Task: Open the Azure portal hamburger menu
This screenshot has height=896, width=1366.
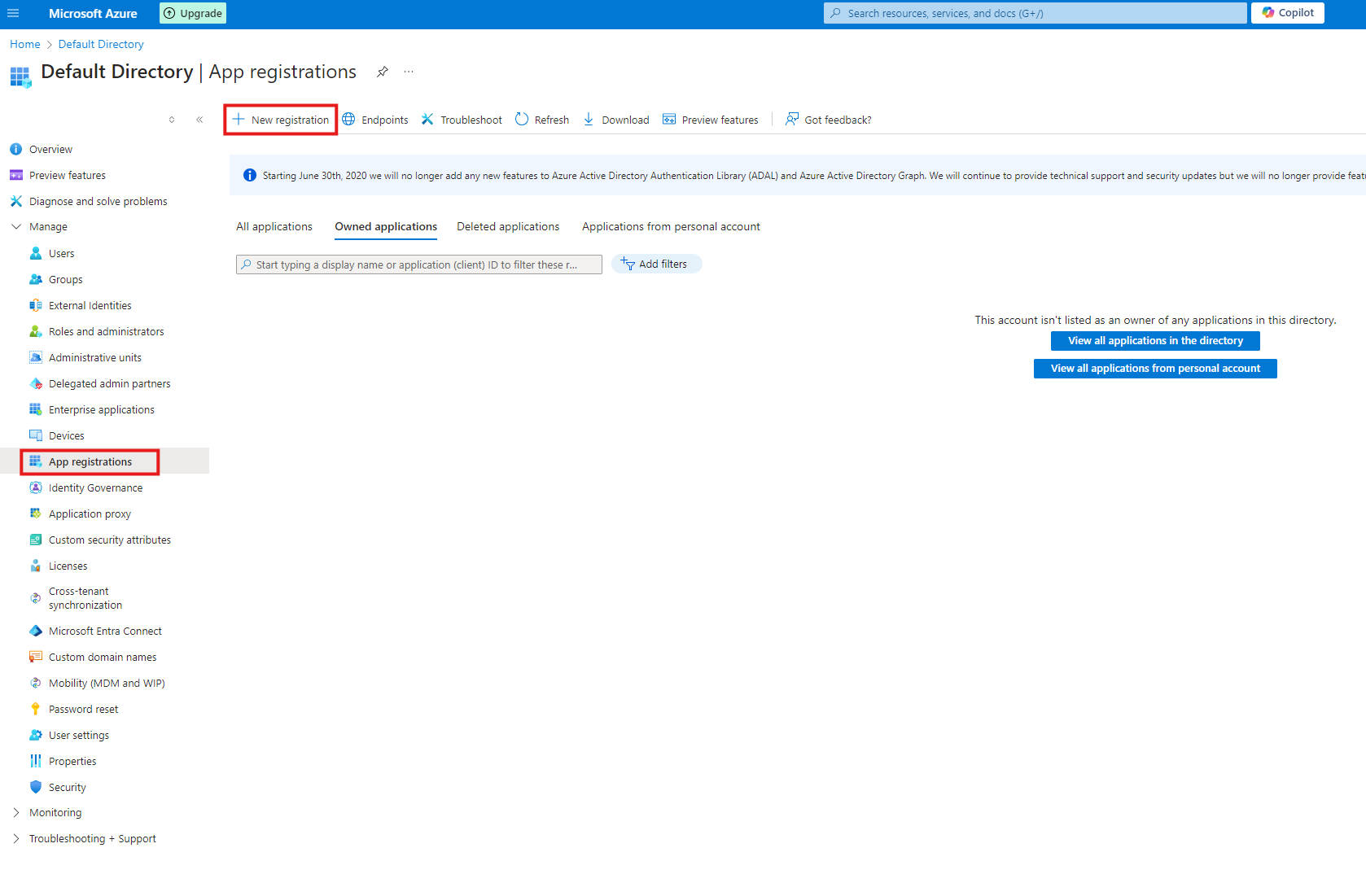Action: coord(12,13)
